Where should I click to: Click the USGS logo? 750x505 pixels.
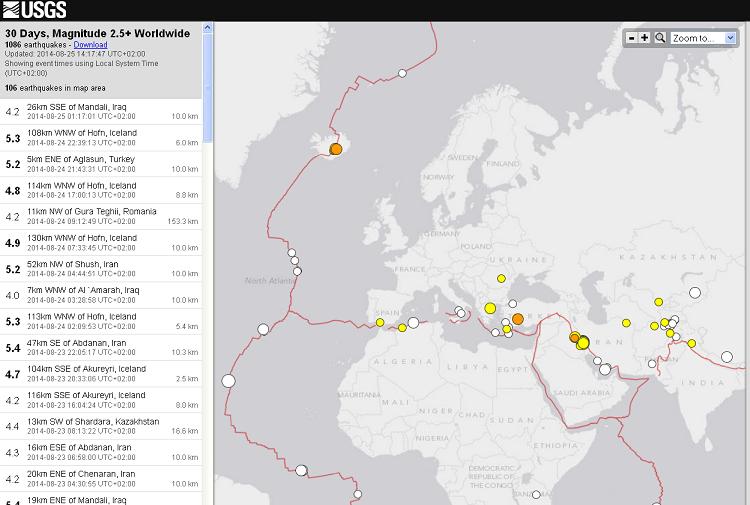[x=35, y=10]
